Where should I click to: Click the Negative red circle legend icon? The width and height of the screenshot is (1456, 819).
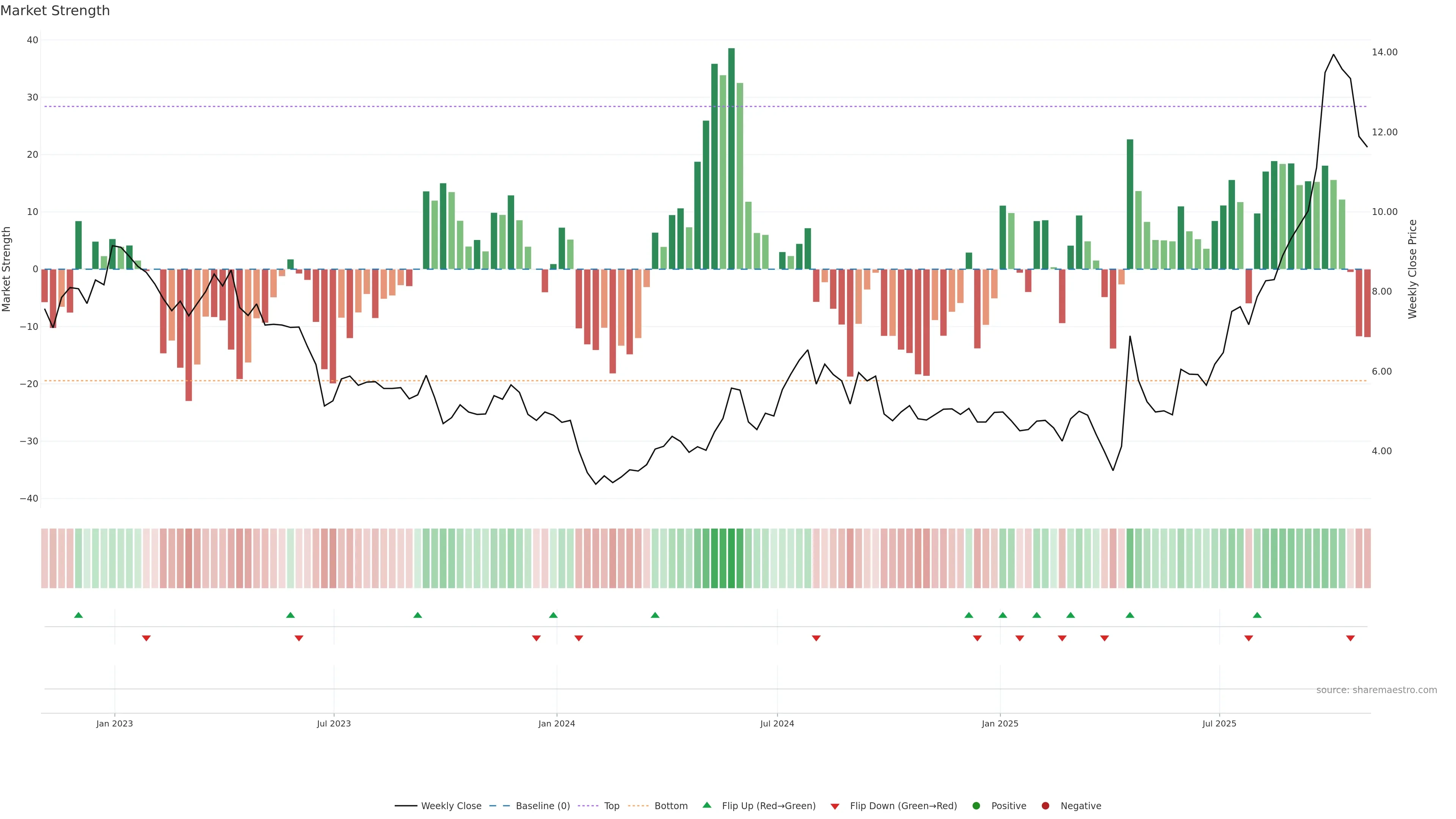[1045, 806]
